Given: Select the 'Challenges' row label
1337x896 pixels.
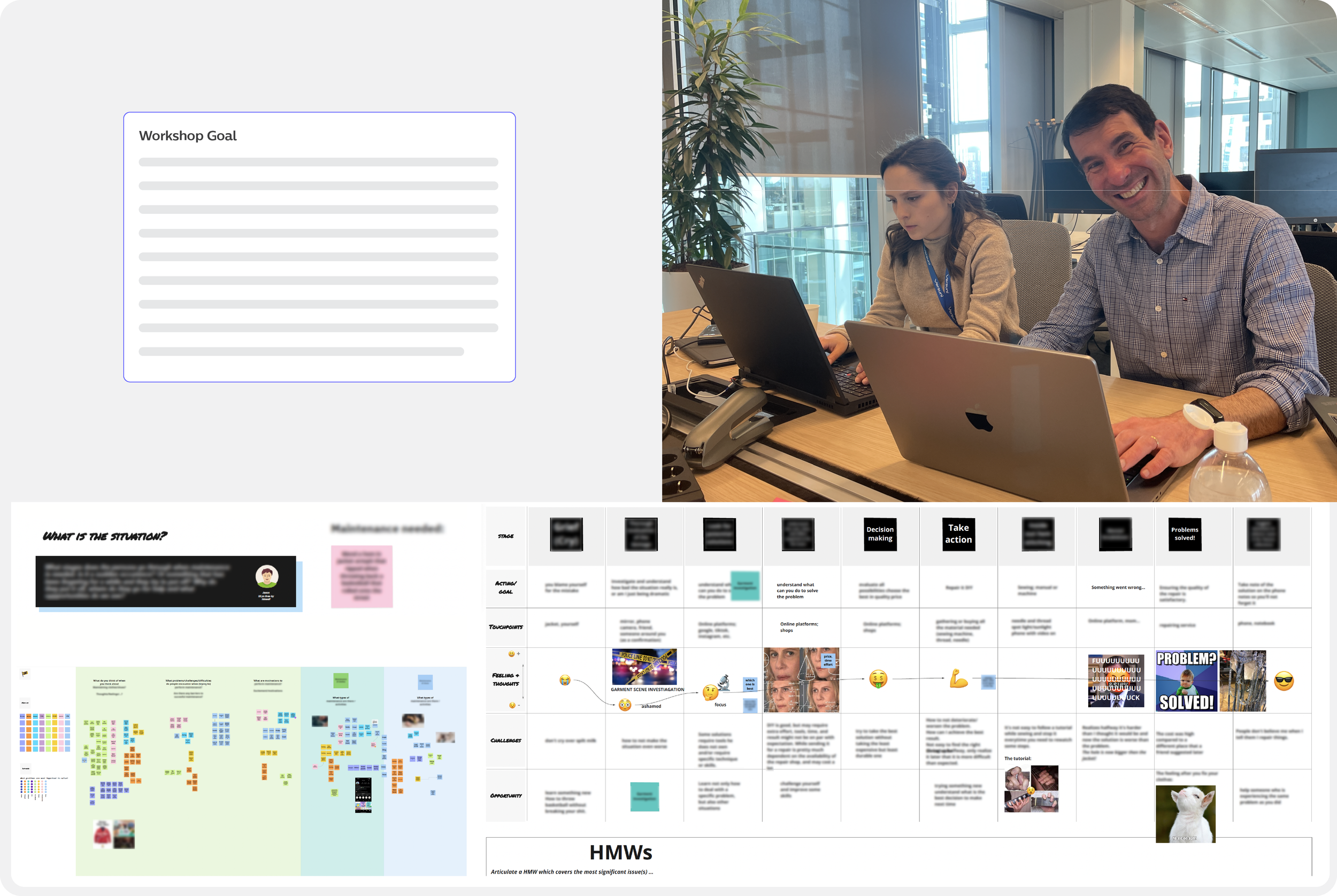Looking at the screenshot, I should [x=505, y=740].
